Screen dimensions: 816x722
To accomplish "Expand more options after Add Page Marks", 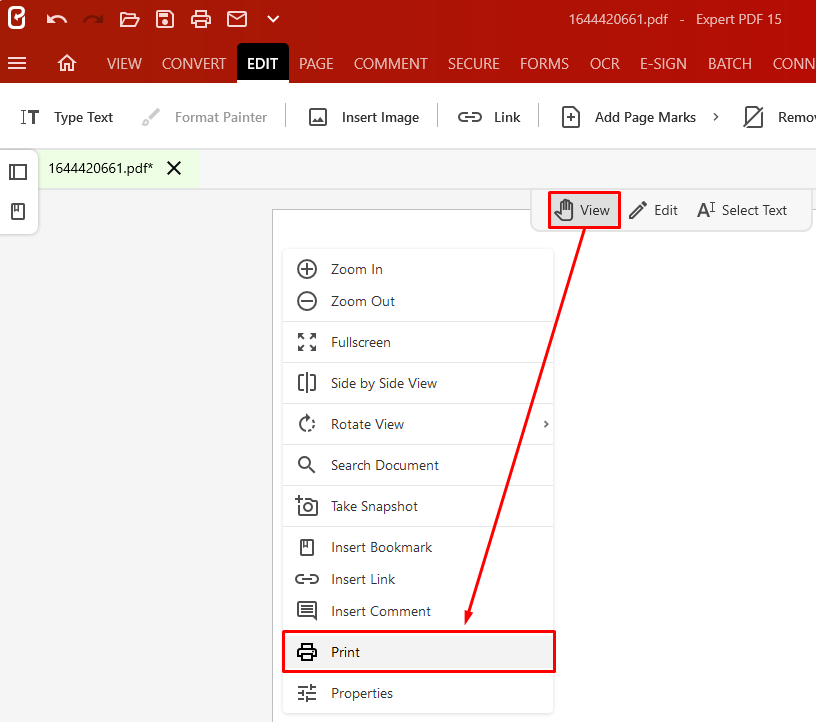I will (x=716, y=117).
